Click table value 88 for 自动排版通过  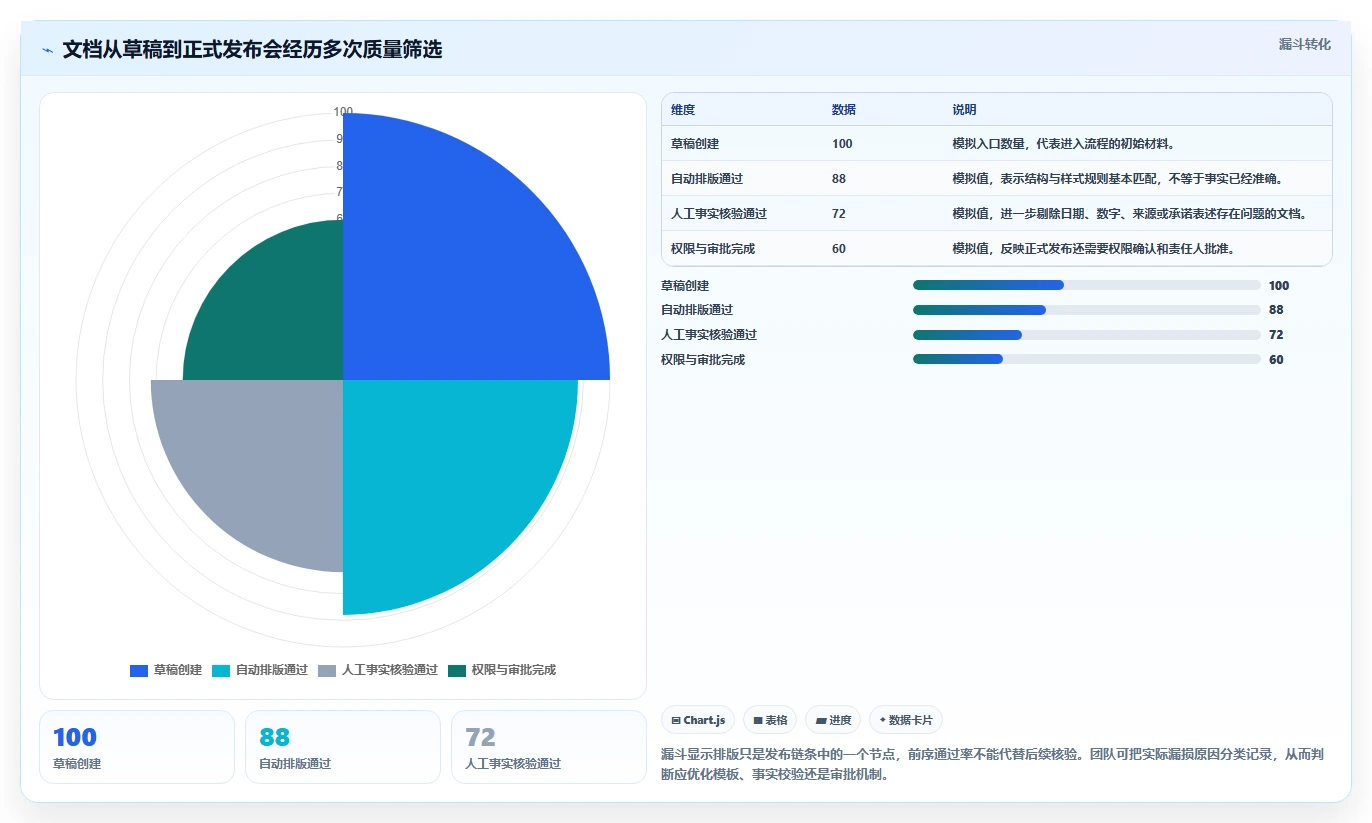839,179
